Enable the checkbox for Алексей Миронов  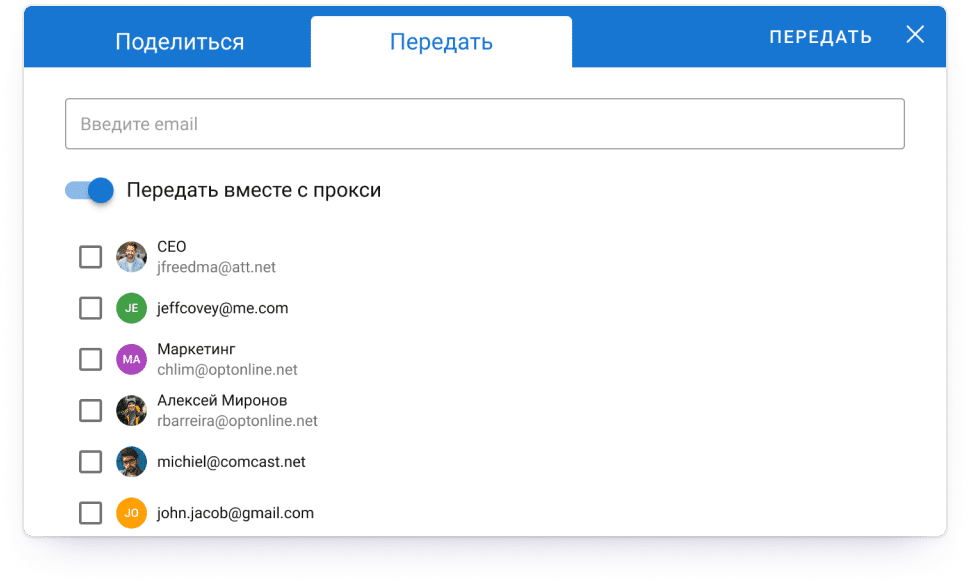pos(90,410)
